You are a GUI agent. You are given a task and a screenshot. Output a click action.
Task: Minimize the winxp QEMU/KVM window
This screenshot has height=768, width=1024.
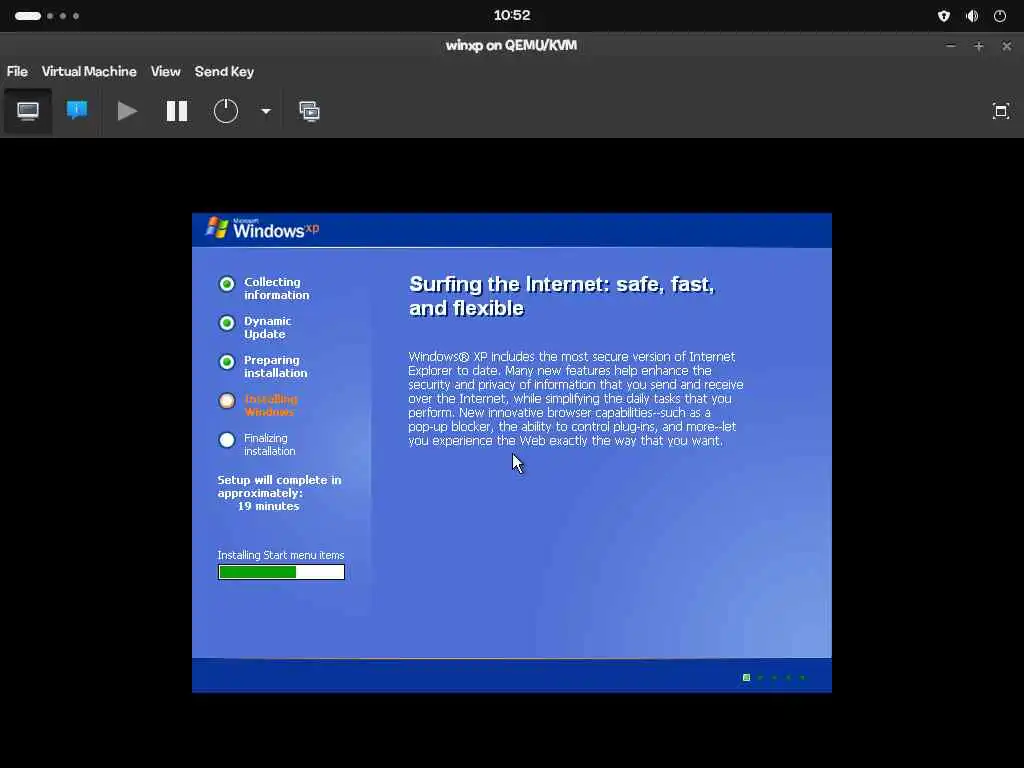coord(951,46)
